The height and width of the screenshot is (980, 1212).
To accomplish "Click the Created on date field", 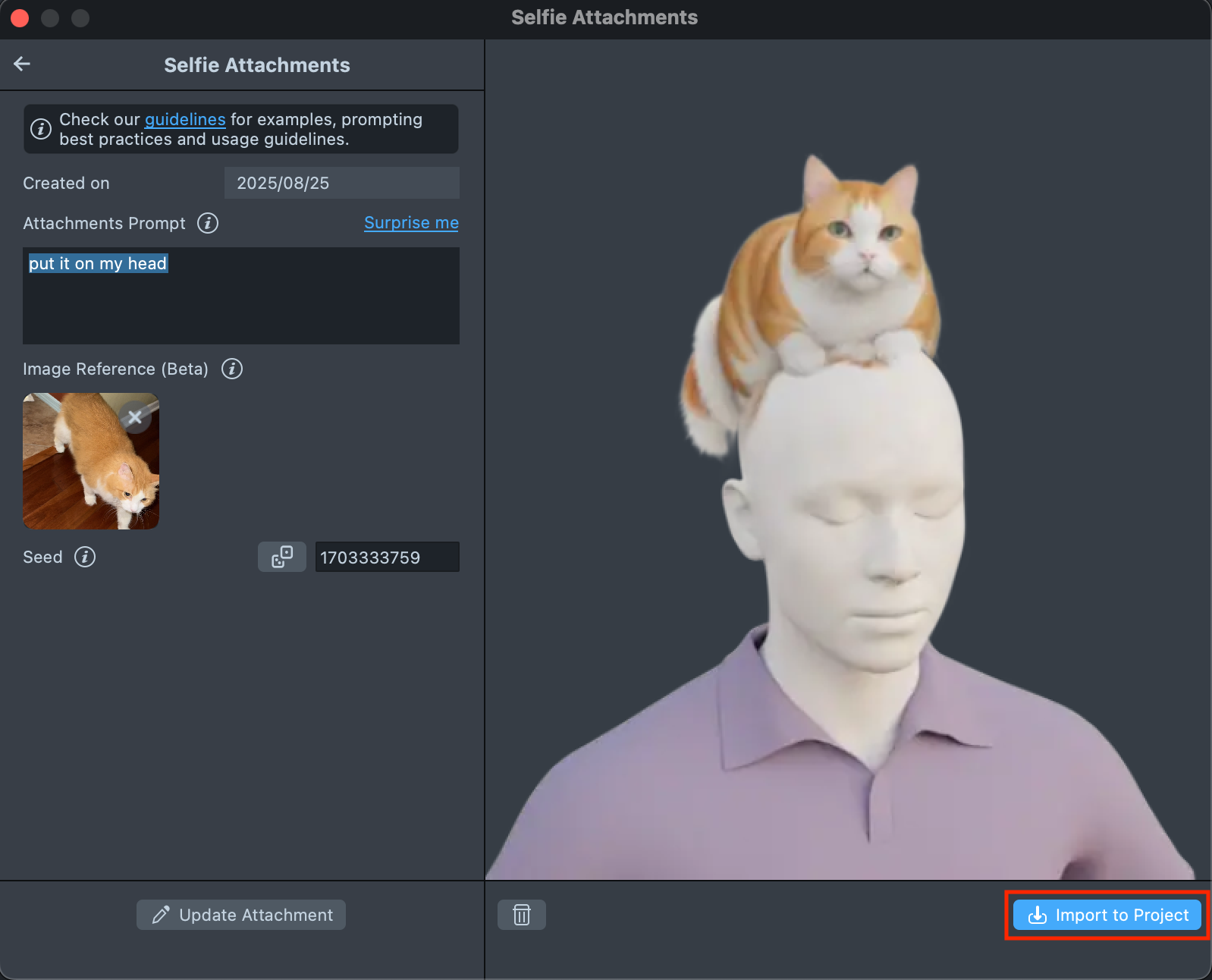I will [341, 184].
